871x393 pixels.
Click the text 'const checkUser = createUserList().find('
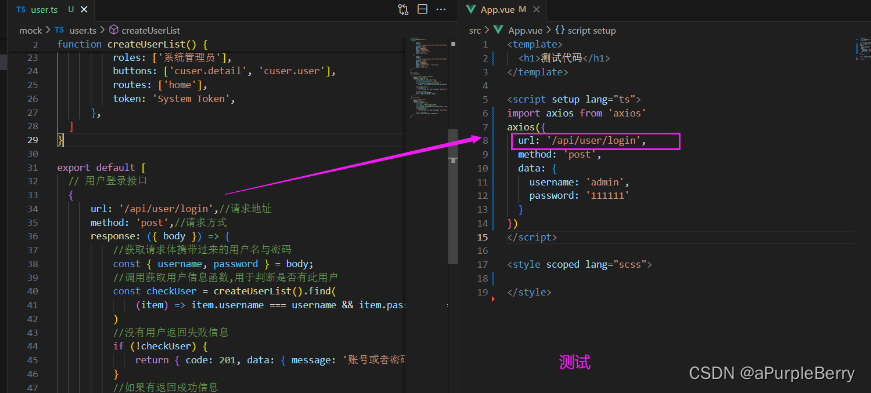pyautogui.click(x=225, y=291)
